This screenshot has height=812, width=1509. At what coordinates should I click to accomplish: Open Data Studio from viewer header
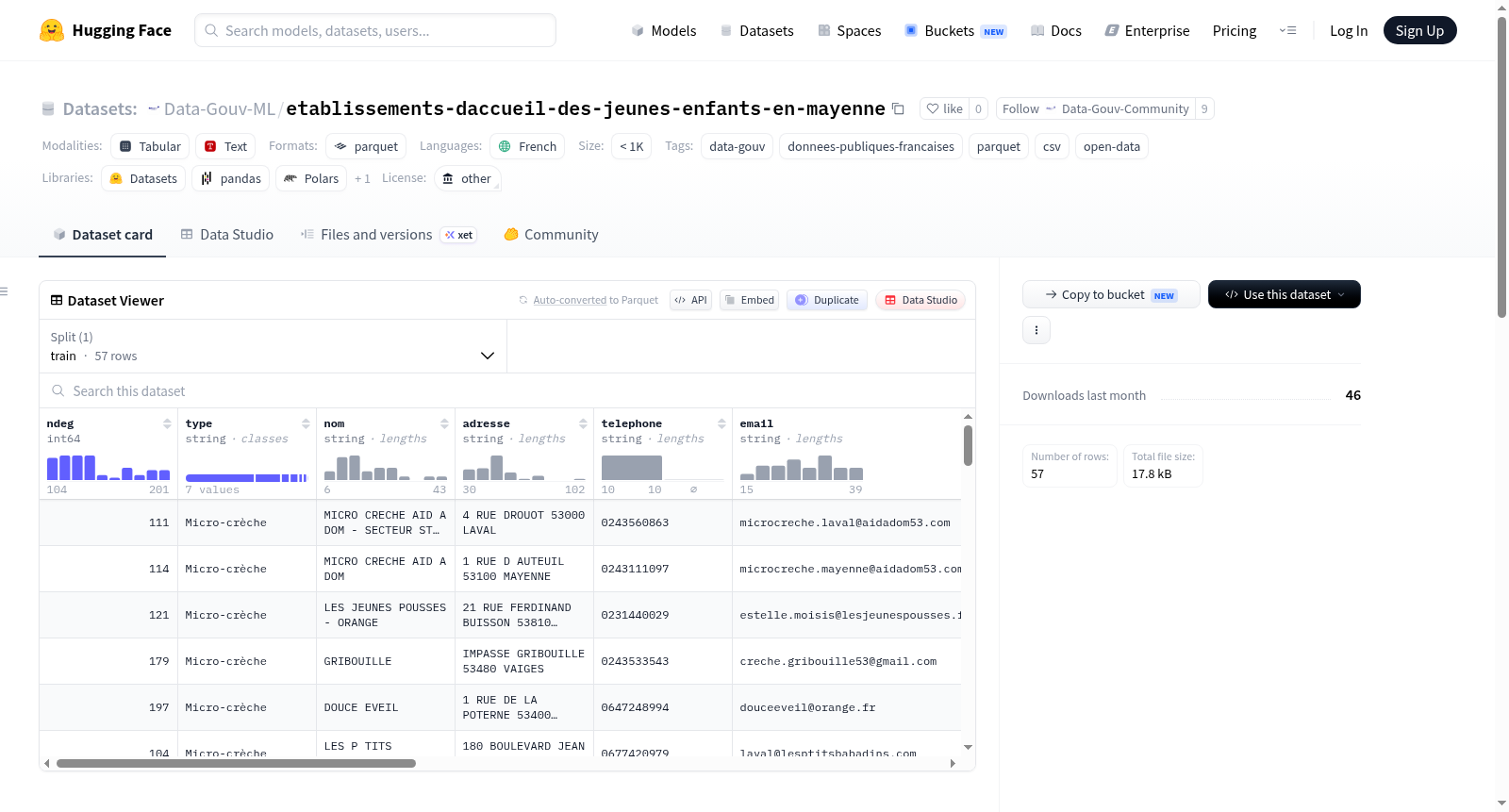[920, 300]
